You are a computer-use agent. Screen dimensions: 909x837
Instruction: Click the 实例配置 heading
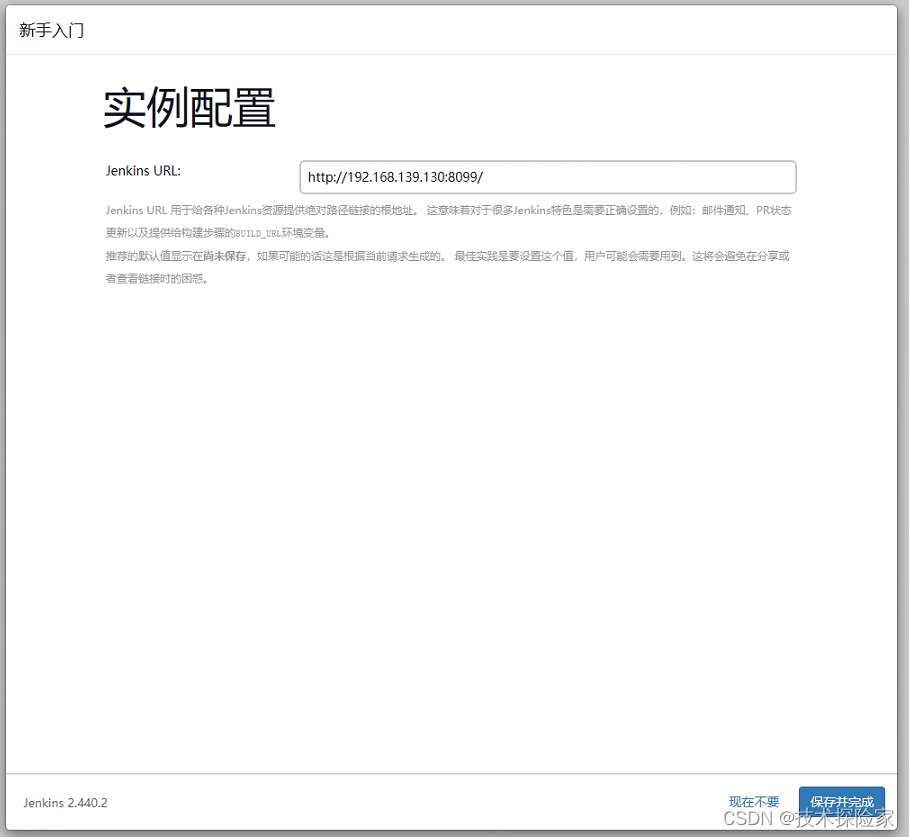[x=189, y=108]
